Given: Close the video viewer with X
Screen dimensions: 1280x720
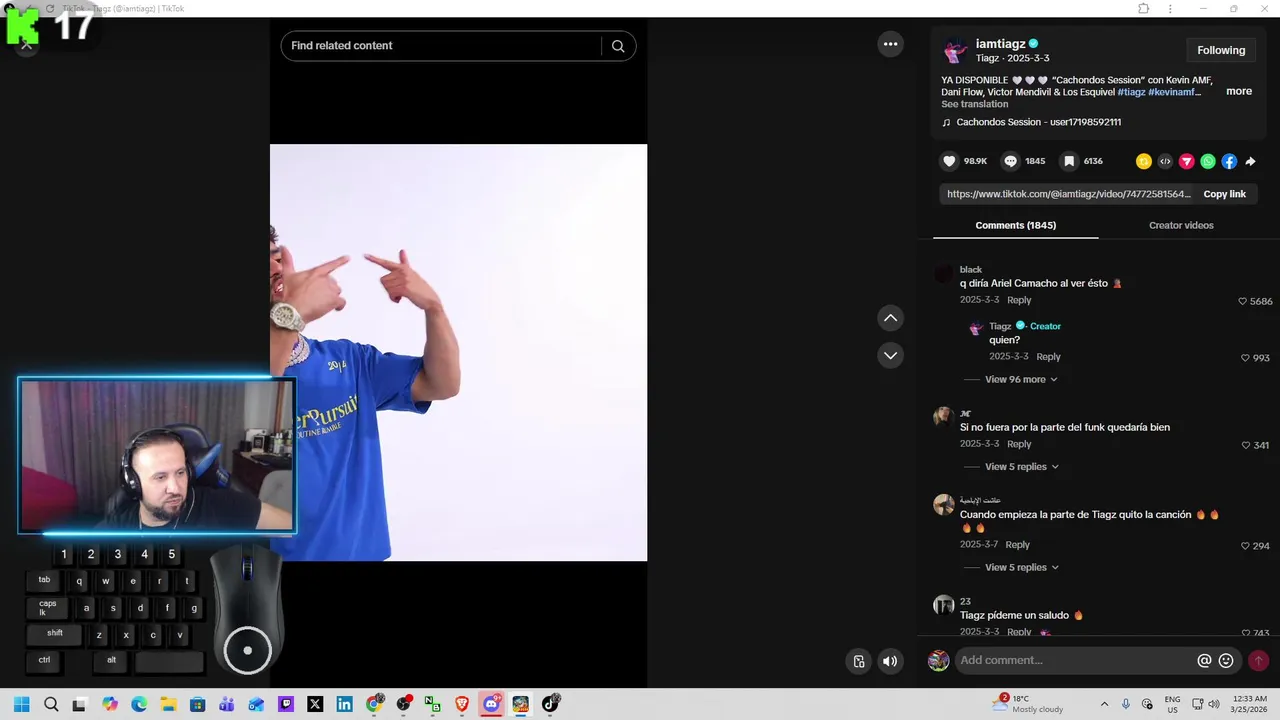Looking at the screenshot, I should pos(26,44).
